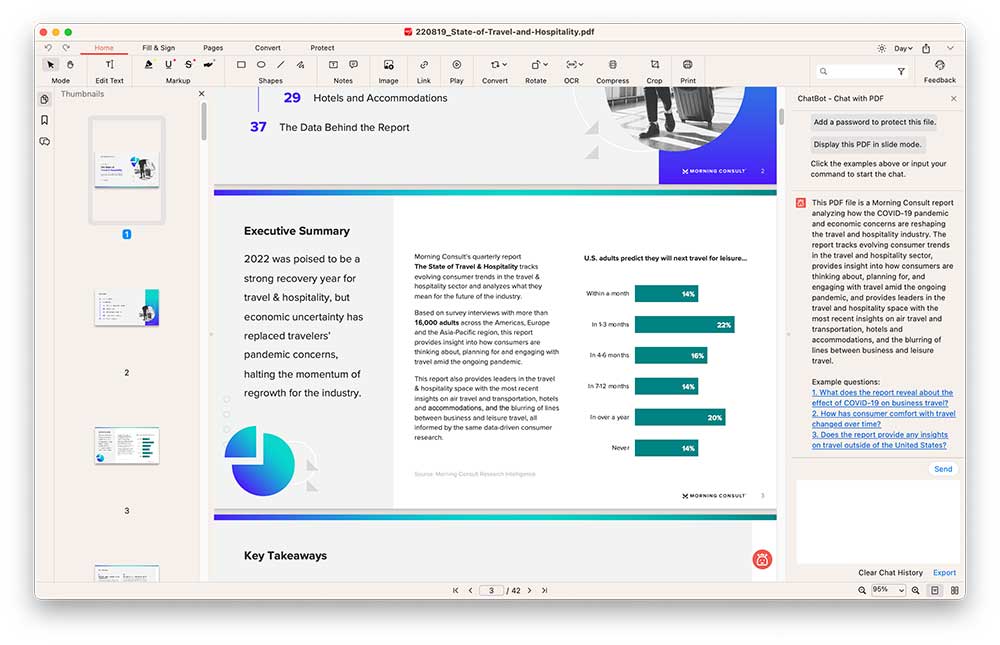Screen dimensions: 1000x645
Task: Click the Image insert tool
Action: tap(388, 64)
